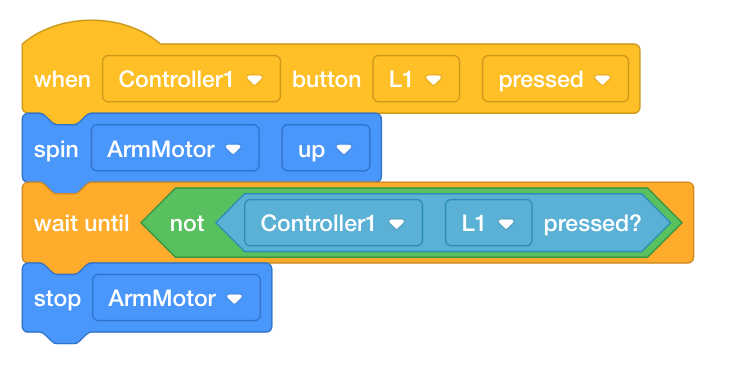The height and width of the screenshot is (368, 732).
Task: Open the ArmMotor dropdown in the spin block
Action: coord(175,149)
